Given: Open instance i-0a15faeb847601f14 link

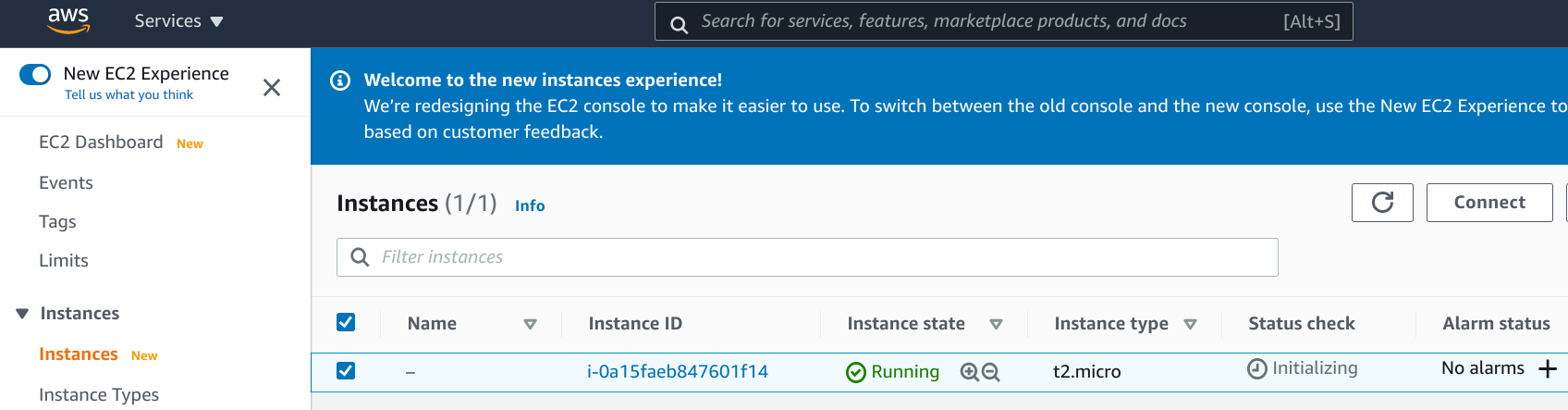Looking at the screenshot, I should pos(678,372).
